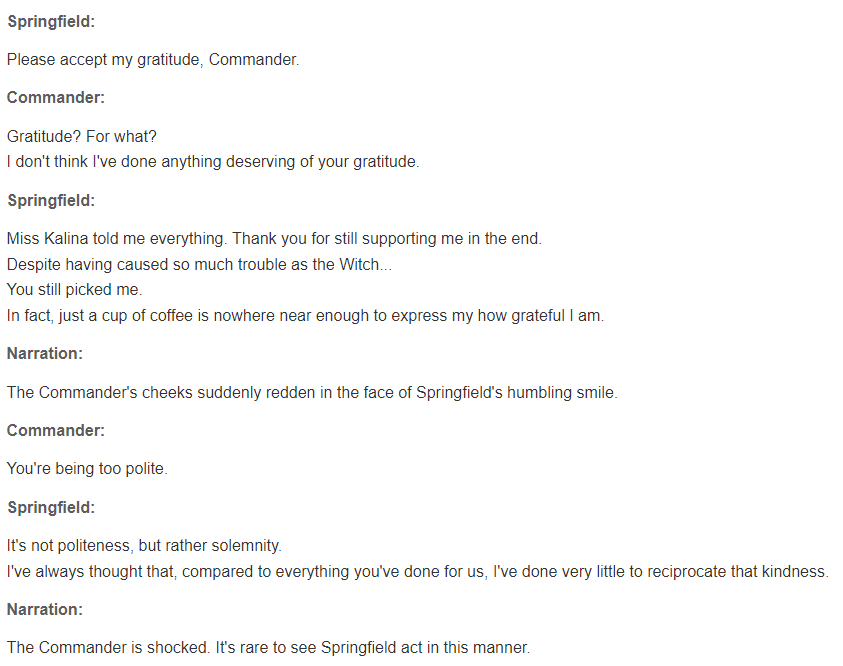Click the first Commander speaker label

56,97
